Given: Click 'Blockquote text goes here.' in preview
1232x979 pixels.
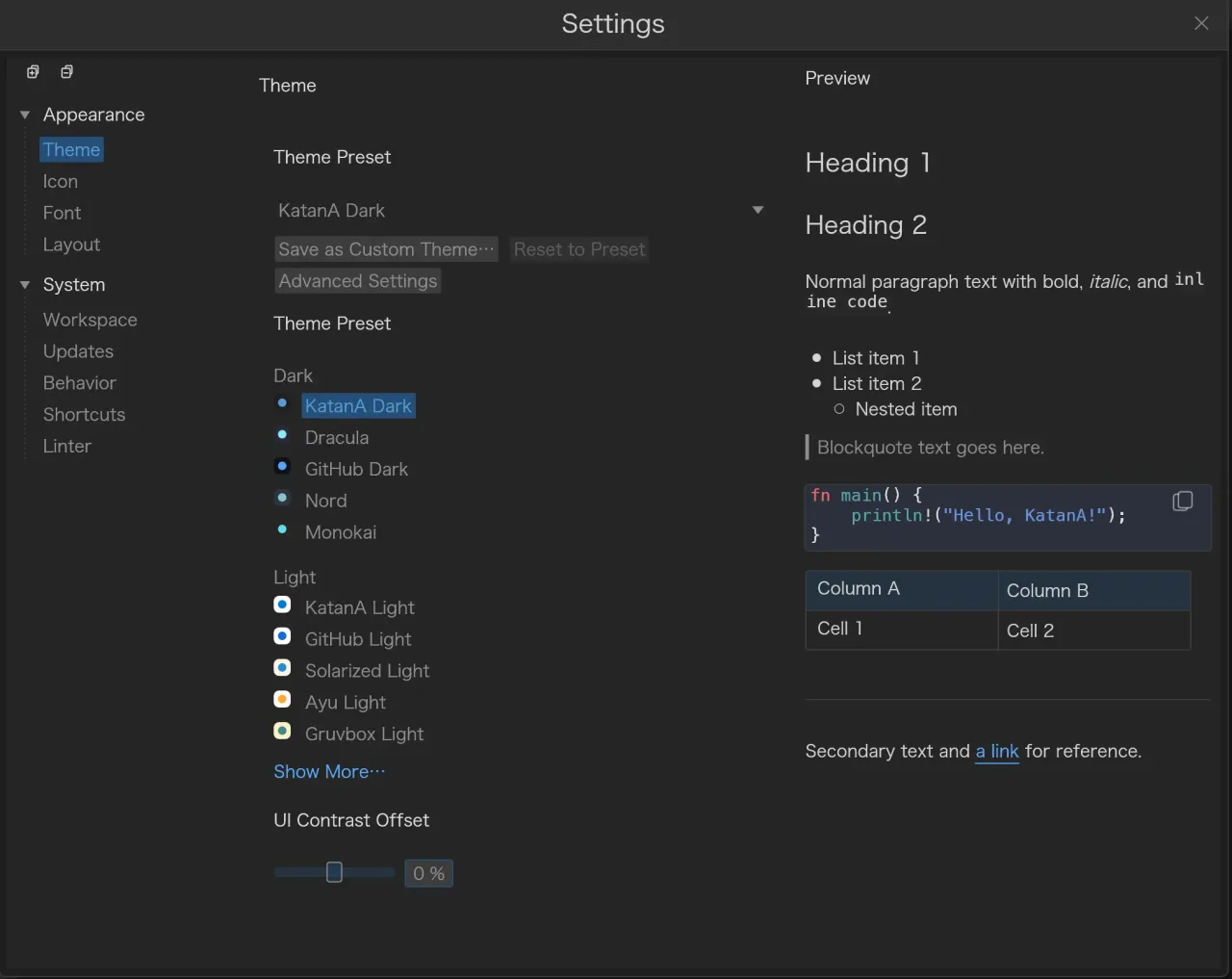Looking at the screenshot, I should coord(931,448).
